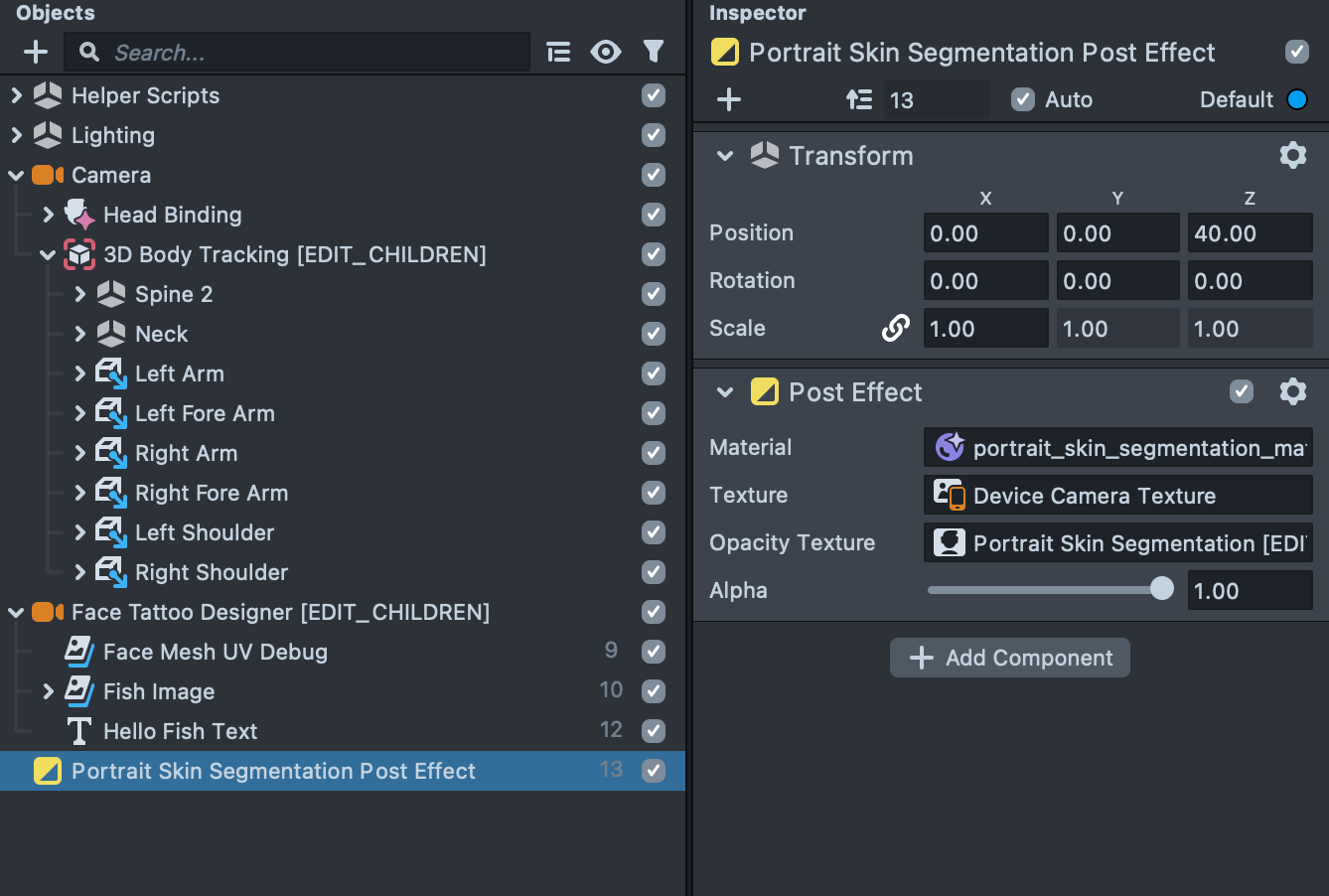Select the Head Binding object
Image resolution: width=1329 pixels, height=896 pixels.
pos(172,215)
